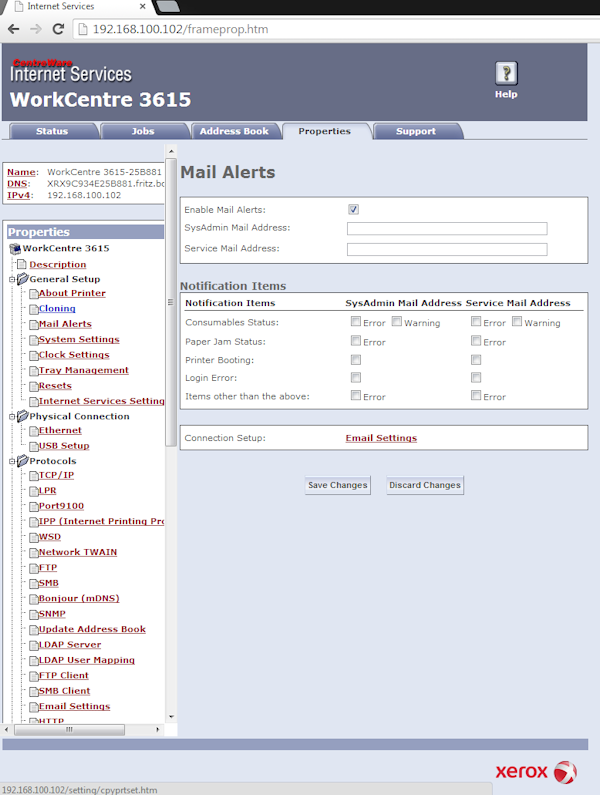
Task: Click the Protocols folder icon
Action: point(22,461)
